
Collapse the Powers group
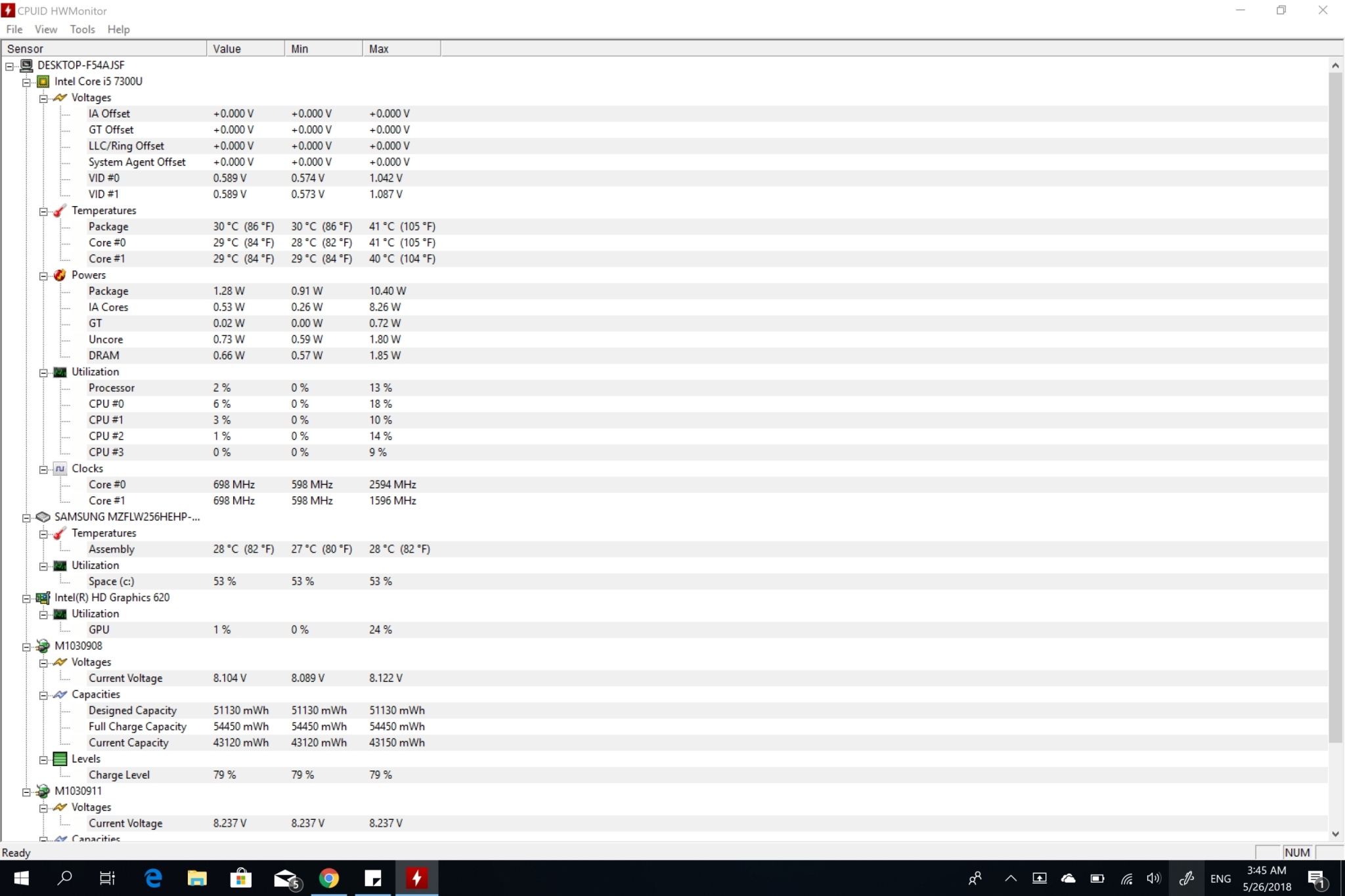click(43, 276)
